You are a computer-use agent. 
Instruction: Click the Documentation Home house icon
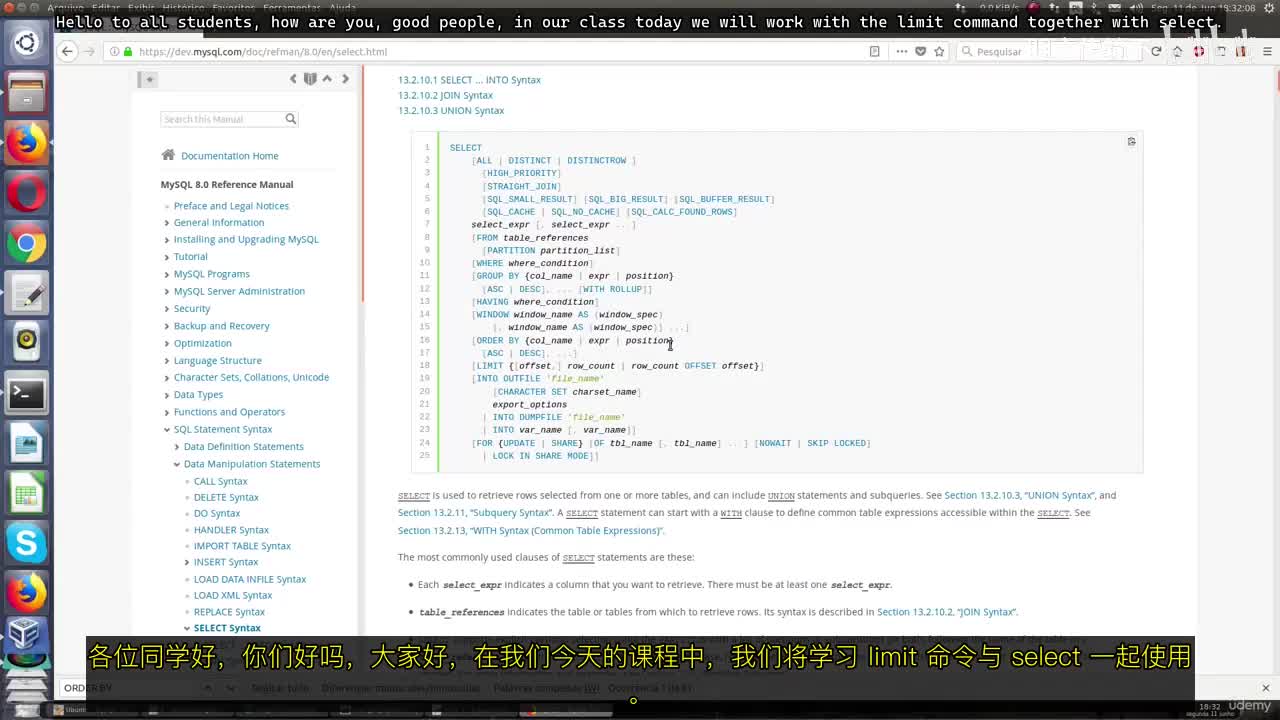click(168, 155)
